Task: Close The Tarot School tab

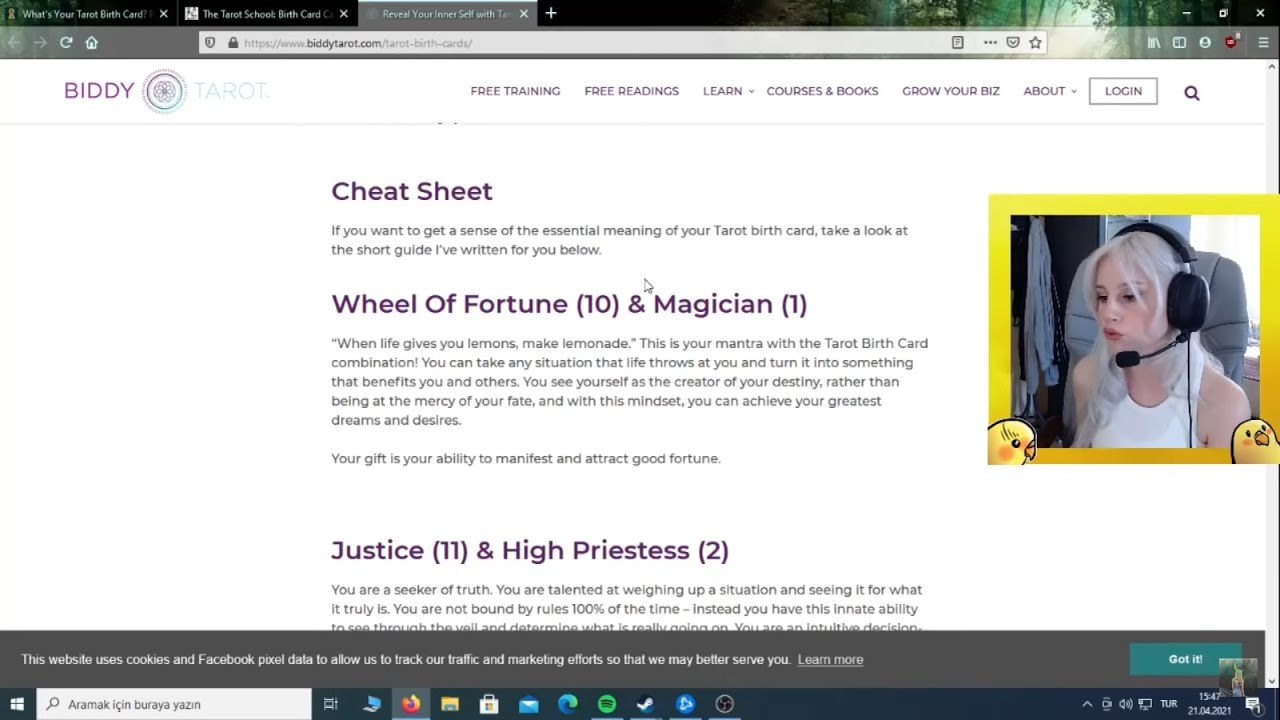Action: click(x=344, y=14)
